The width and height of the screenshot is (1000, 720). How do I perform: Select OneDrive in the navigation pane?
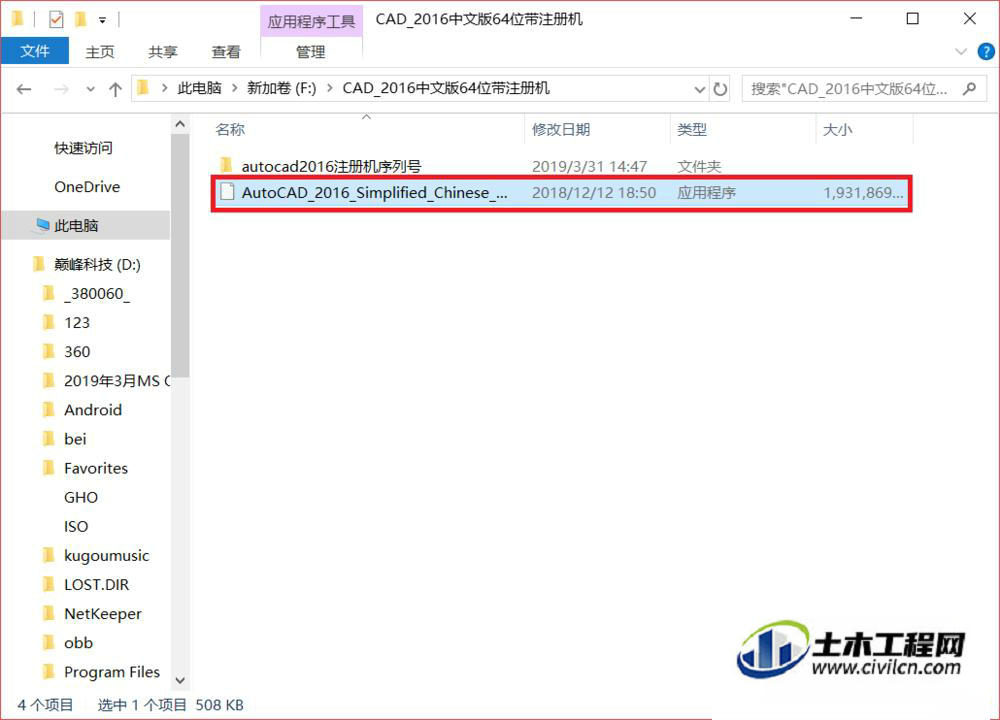pos(87,187)
